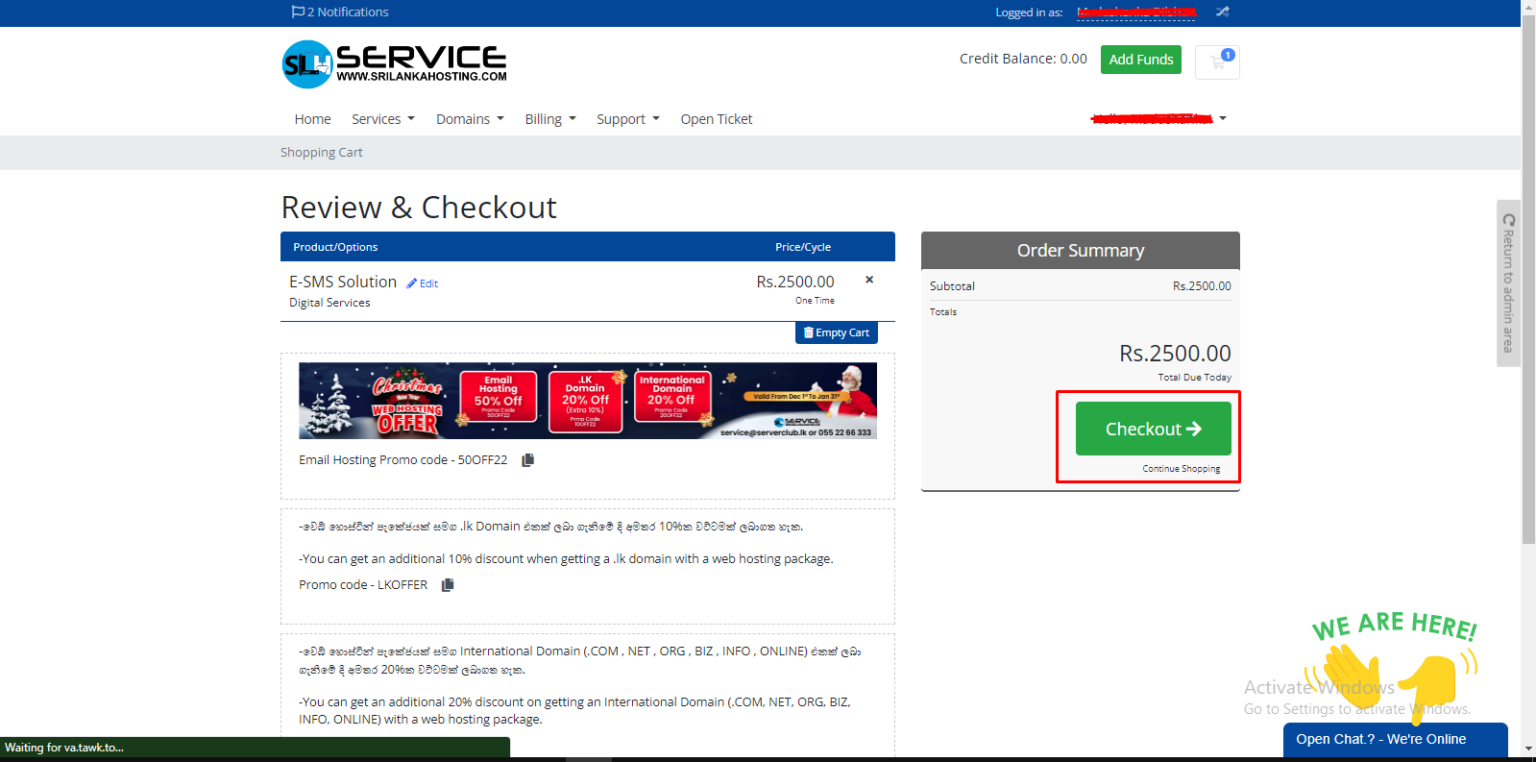This screenshot has width=1536, height=762.
Task: Click the Add Funds button
Action: tap(1140, 59)
